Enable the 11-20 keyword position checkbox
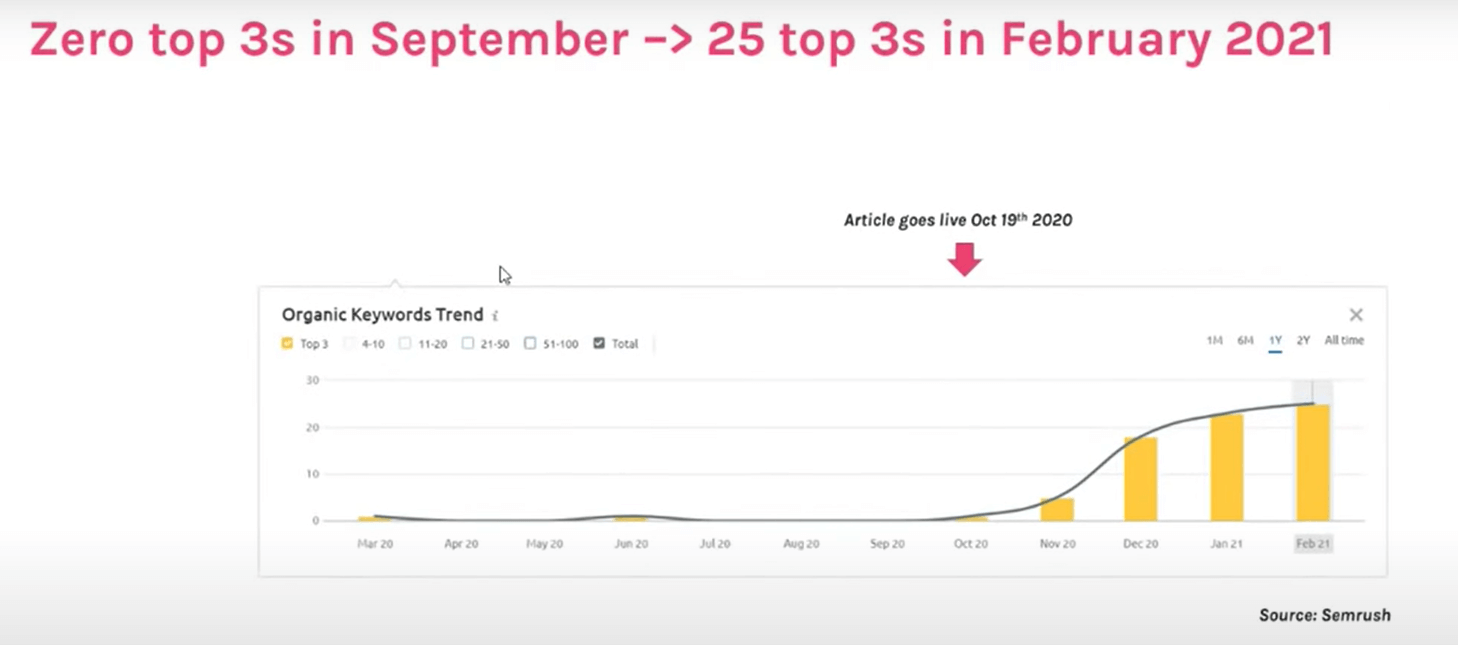The image size is (1458, 645). pos(405,344)
